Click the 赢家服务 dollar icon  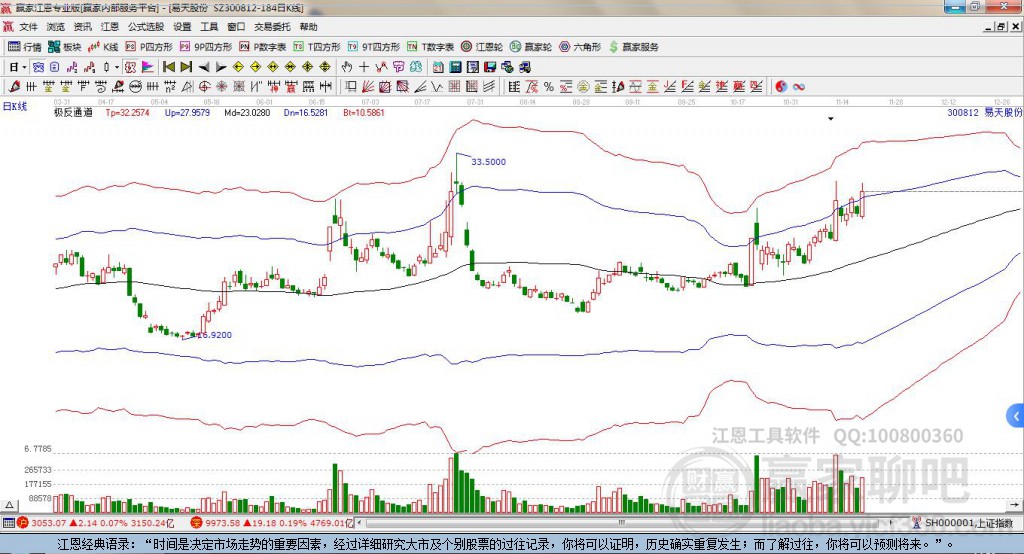coord(634,47)
